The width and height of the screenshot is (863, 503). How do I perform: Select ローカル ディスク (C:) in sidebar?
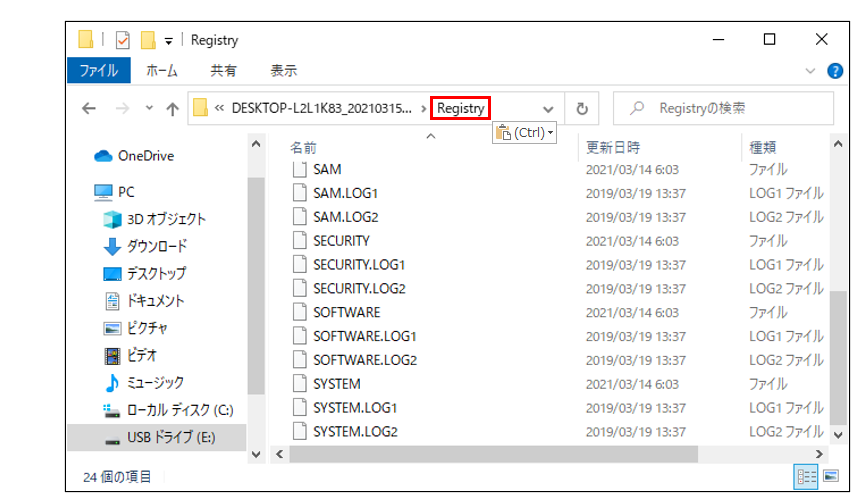pos(168,410)
